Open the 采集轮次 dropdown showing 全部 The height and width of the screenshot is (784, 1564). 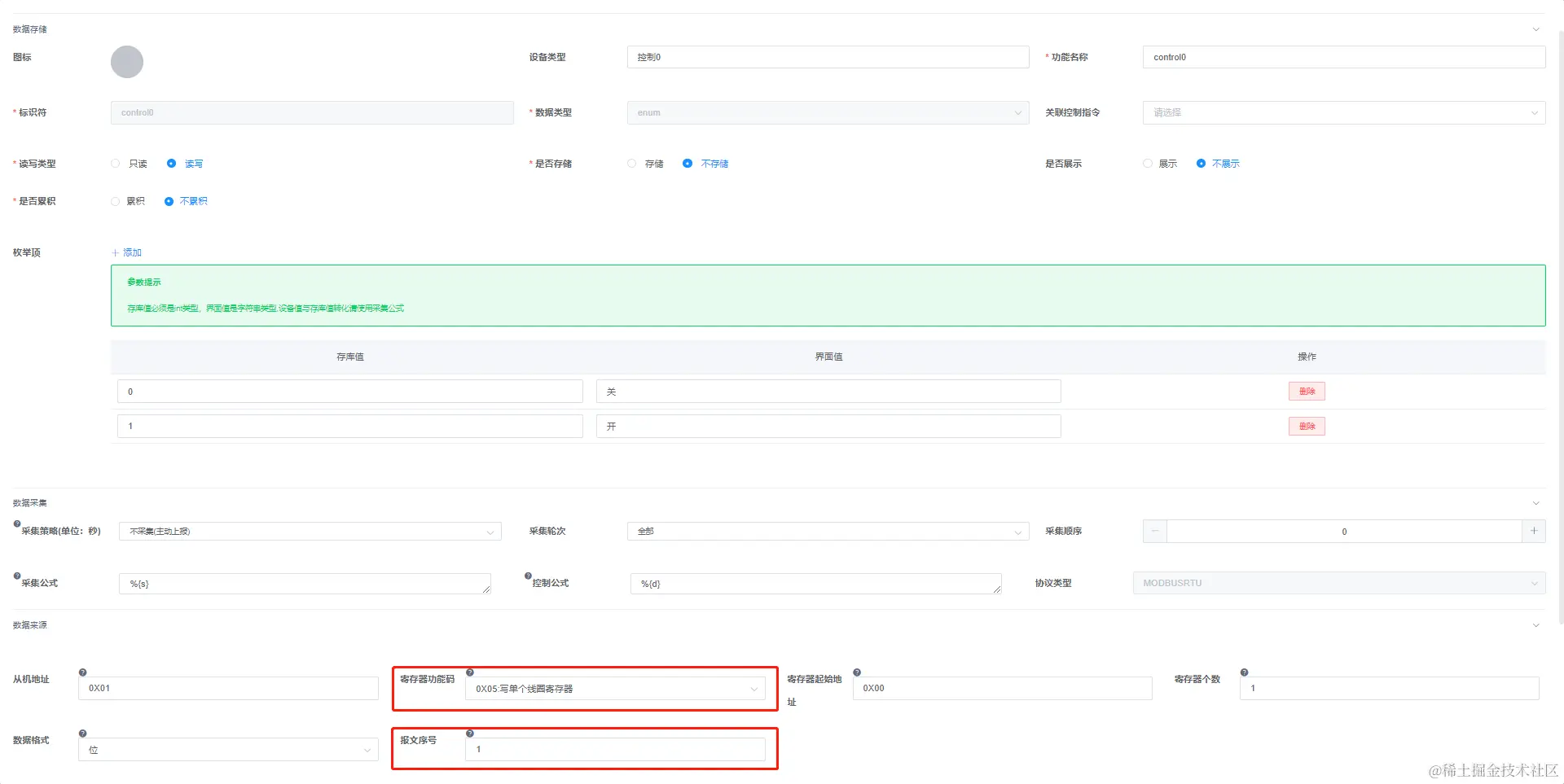(x=828, y=531)
